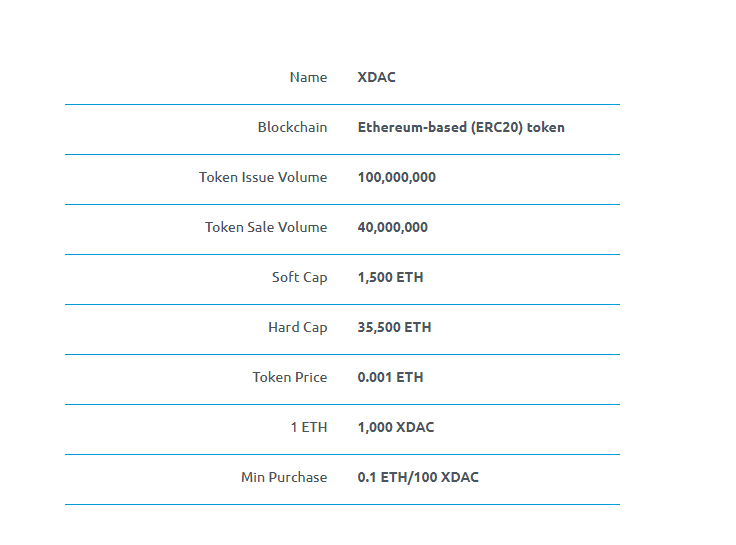Click the divider line below the Name row
736x545 pixels.
click(342, 104)
